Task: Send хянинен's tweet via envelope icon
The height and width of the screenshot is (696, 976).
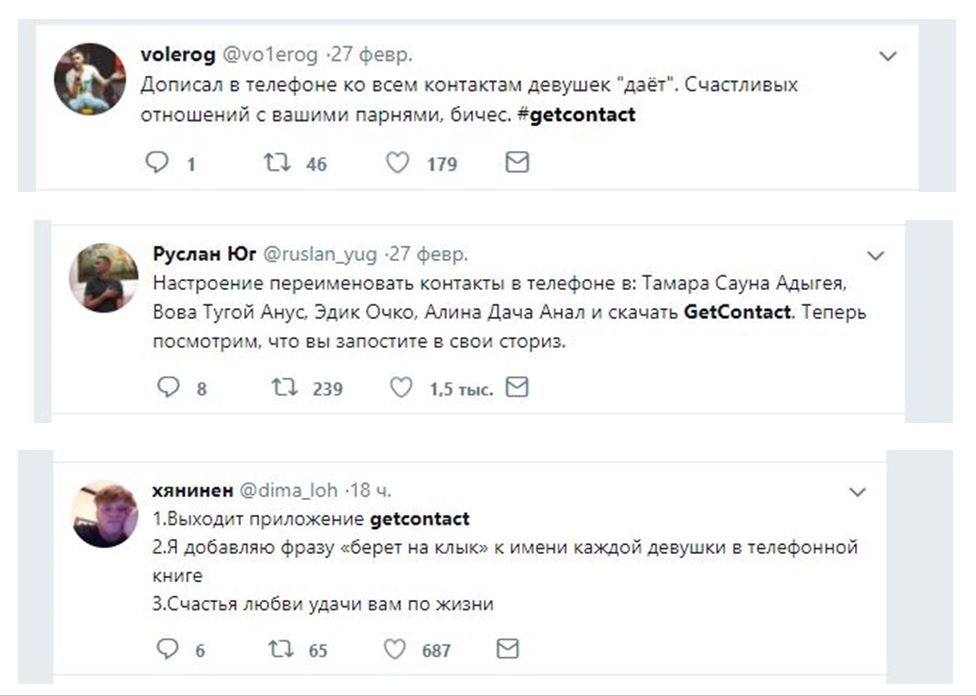Action: (508, 649)
